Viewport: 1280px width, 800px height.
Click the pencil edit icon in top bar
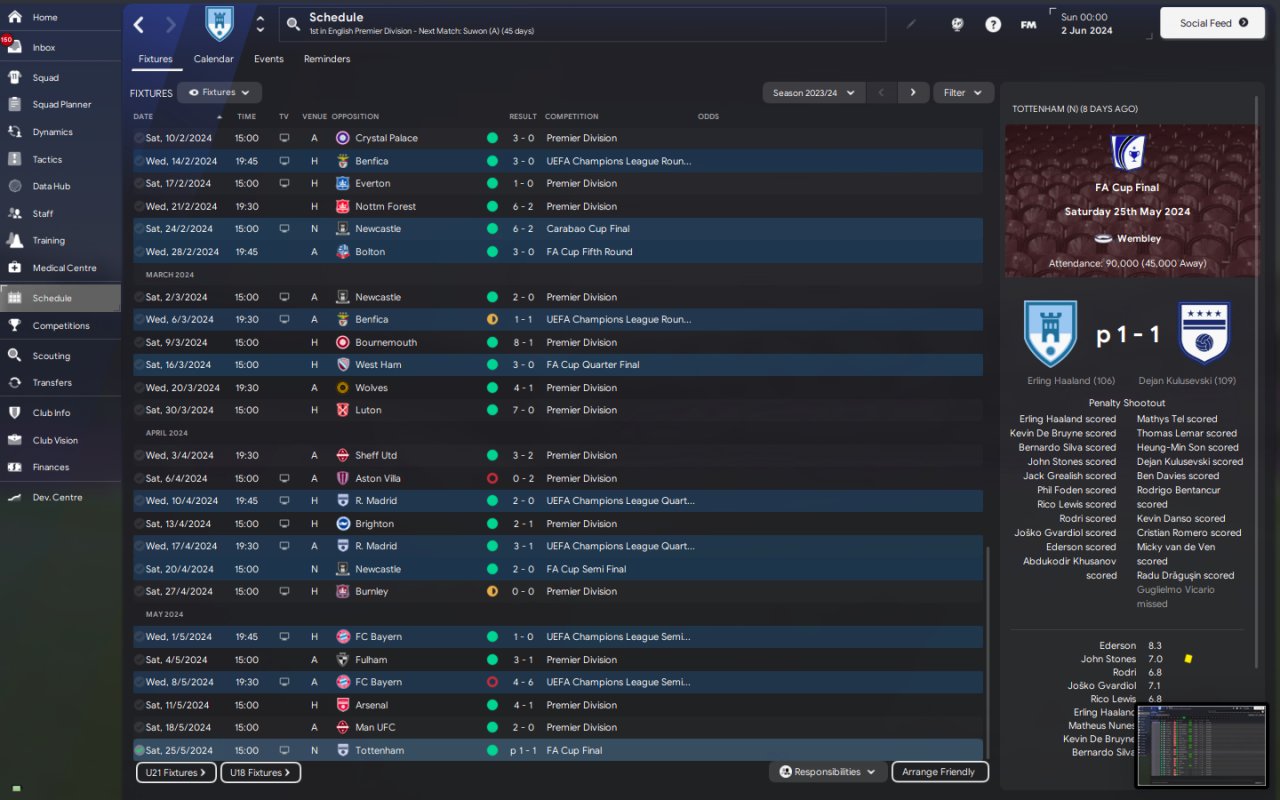coord(911,24)
